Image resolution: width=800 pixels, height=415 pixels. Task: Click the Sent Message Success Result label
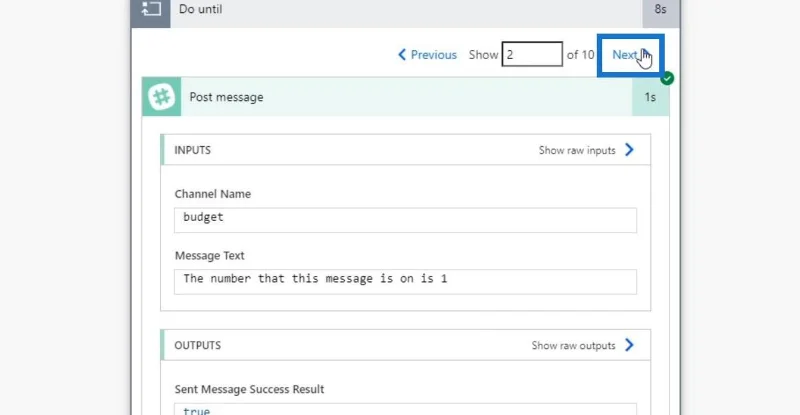point(249,389)
